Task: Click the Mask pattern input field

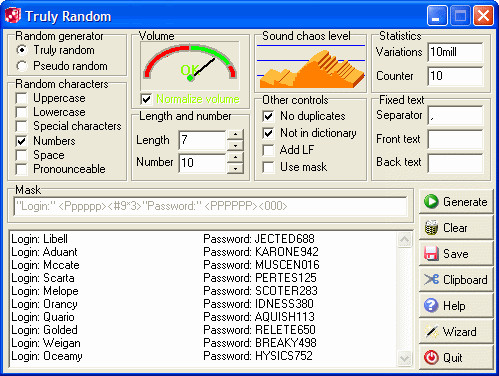Action: (x=210, y=206)
